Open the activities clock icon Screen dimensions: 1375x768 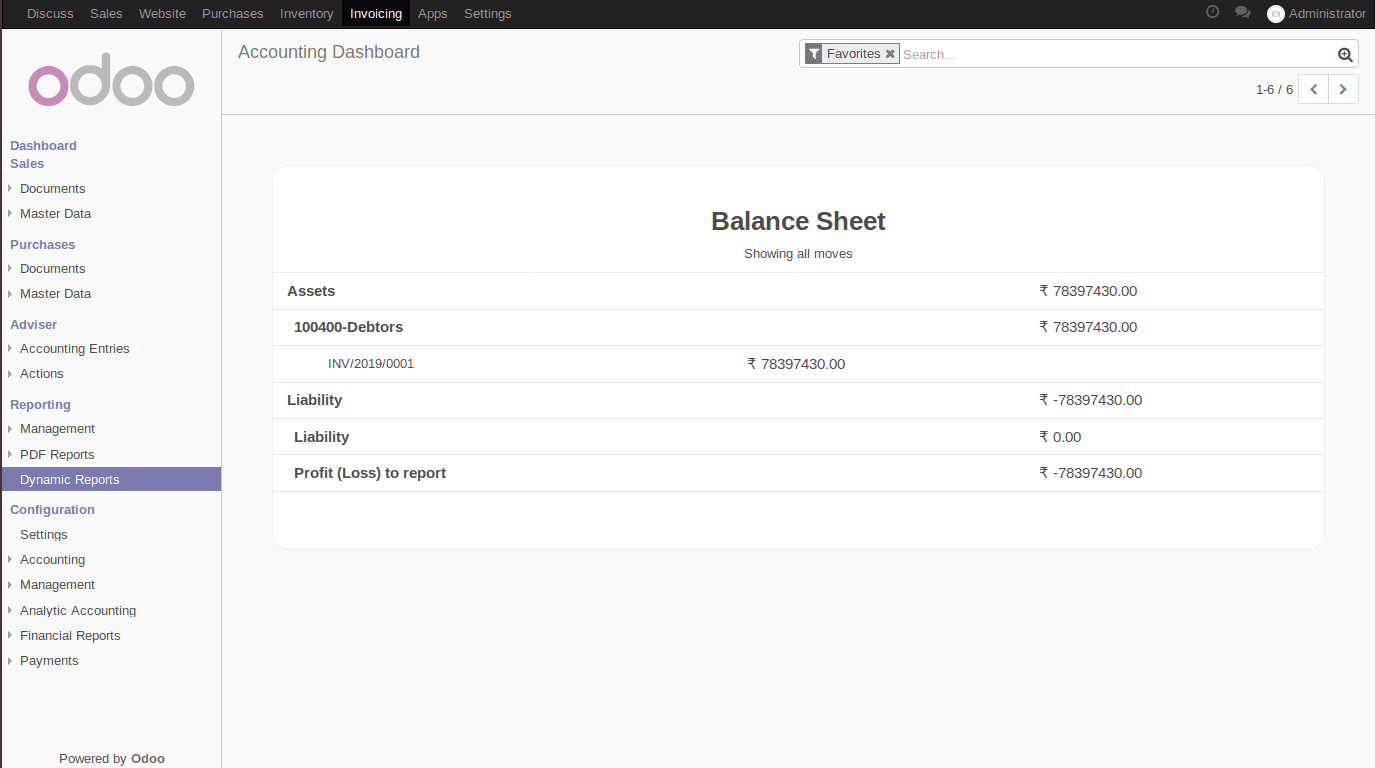pyautogui.click(x=1212, y=13)
